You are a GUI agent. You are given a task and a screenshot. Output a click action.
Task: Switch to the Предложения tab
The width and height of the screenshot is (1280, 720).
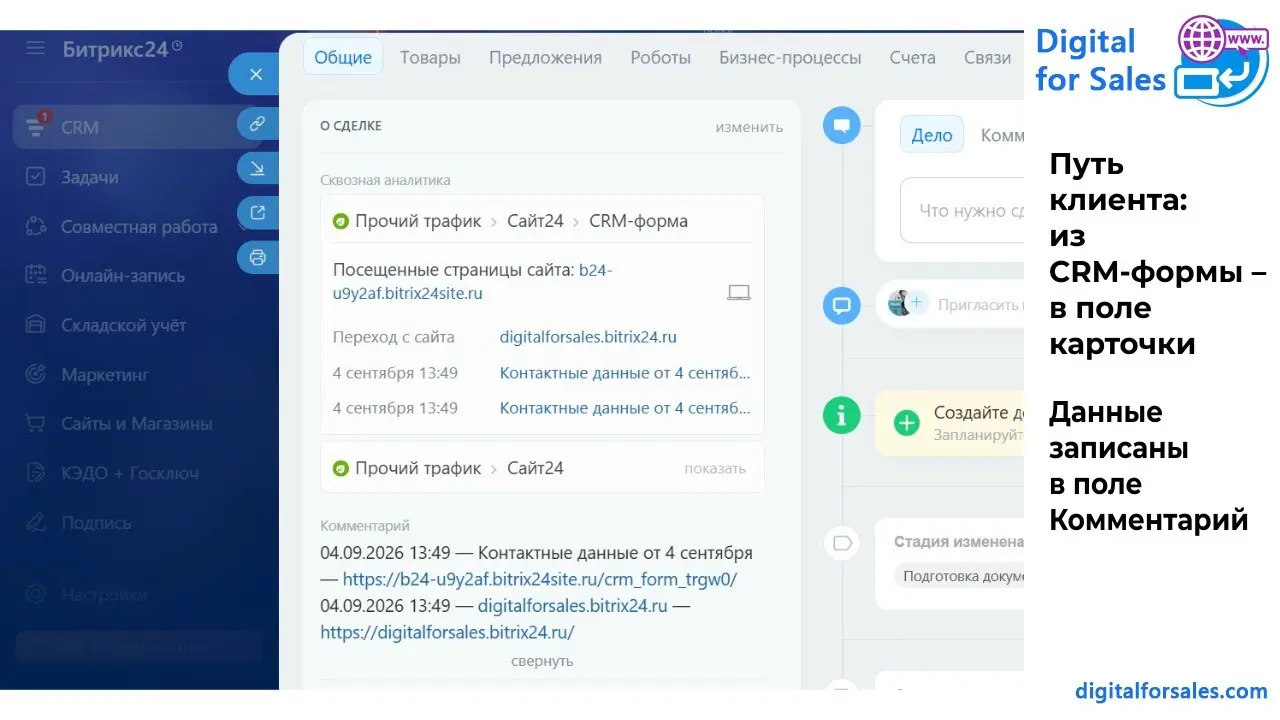[x=545, y=57]
